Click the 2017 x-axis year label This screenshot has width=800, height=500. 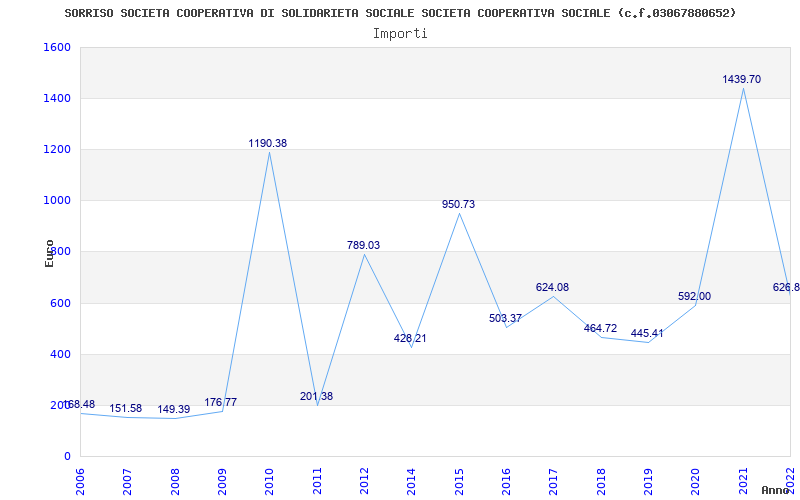[x=554, y=481]
